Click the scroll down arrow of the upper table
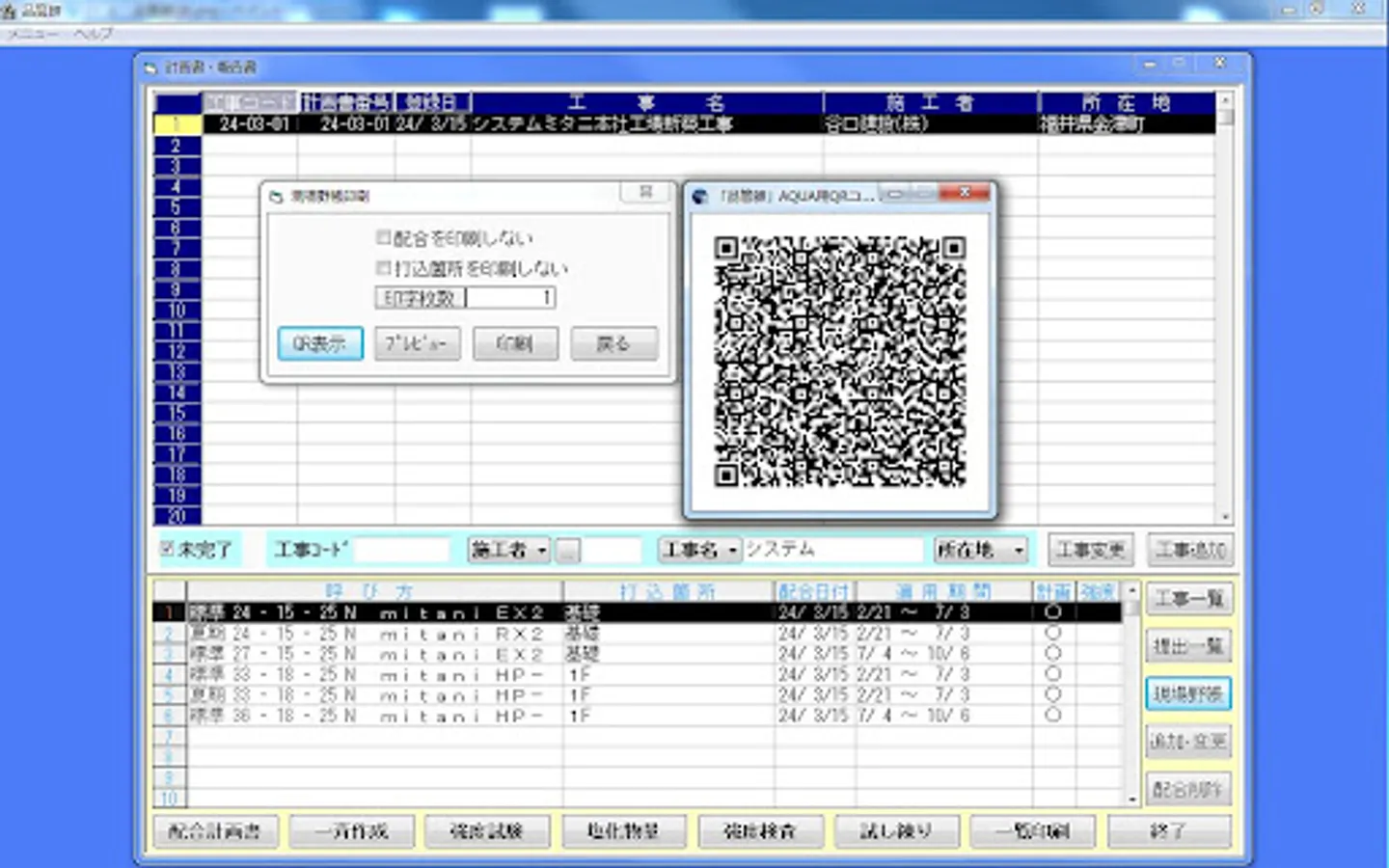 (x=1226, y=517)
